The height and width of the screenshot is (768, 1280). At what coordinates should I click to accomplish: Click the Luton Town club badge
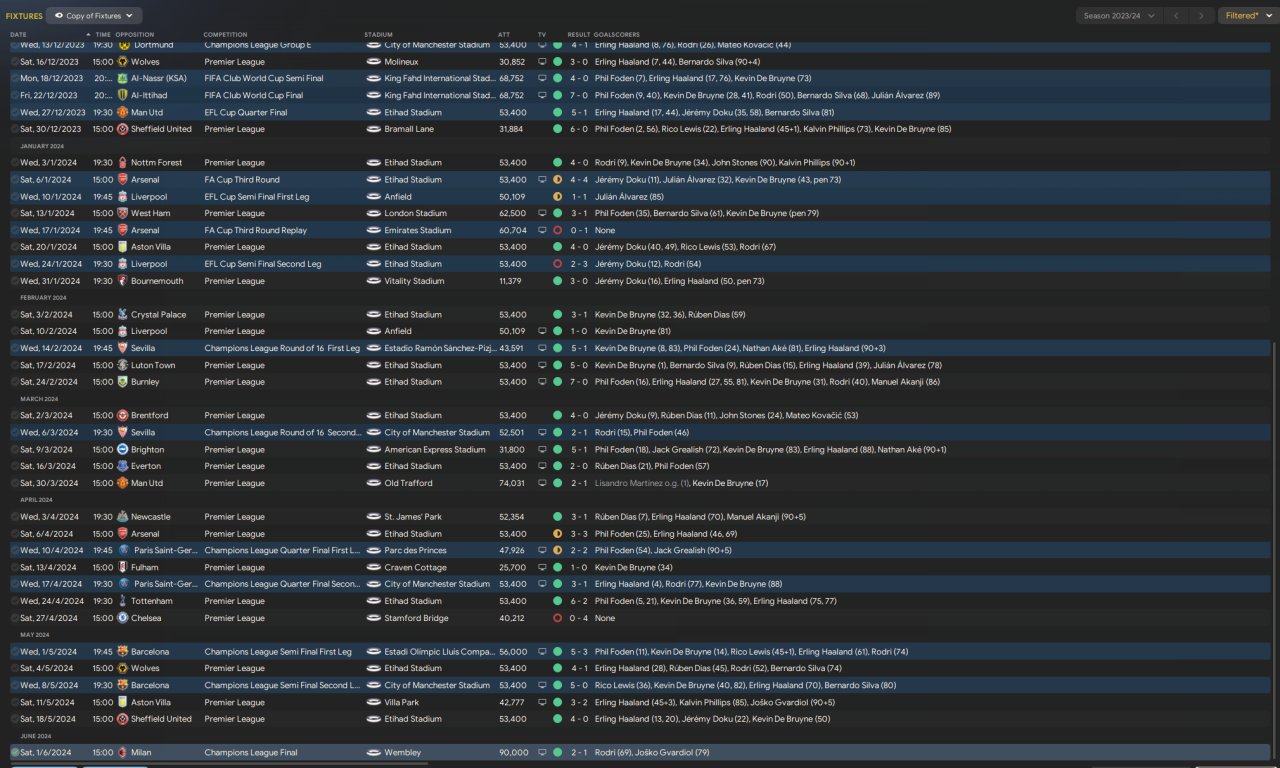[x=122, y=365]
